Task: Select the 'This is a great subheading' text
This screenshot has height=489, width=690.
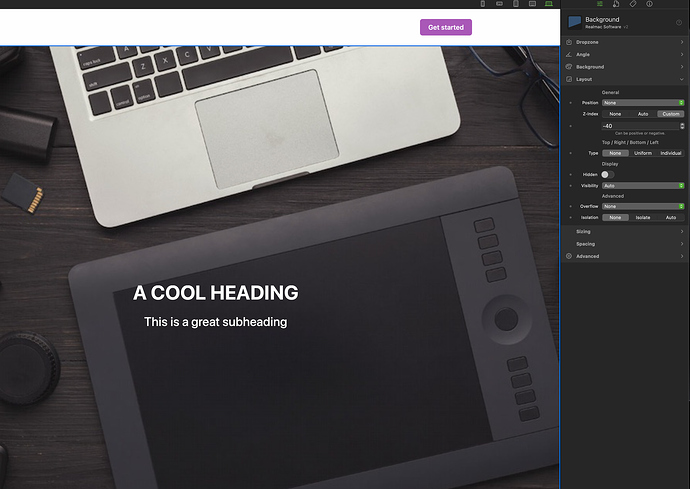Action: click(x=216, y=322)
